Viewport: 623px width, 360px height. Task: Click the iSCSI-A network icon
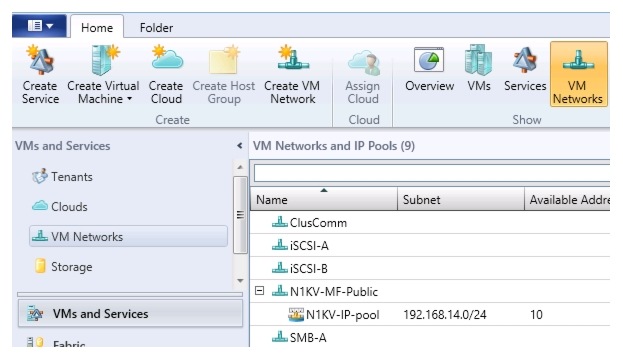(280, 245)
